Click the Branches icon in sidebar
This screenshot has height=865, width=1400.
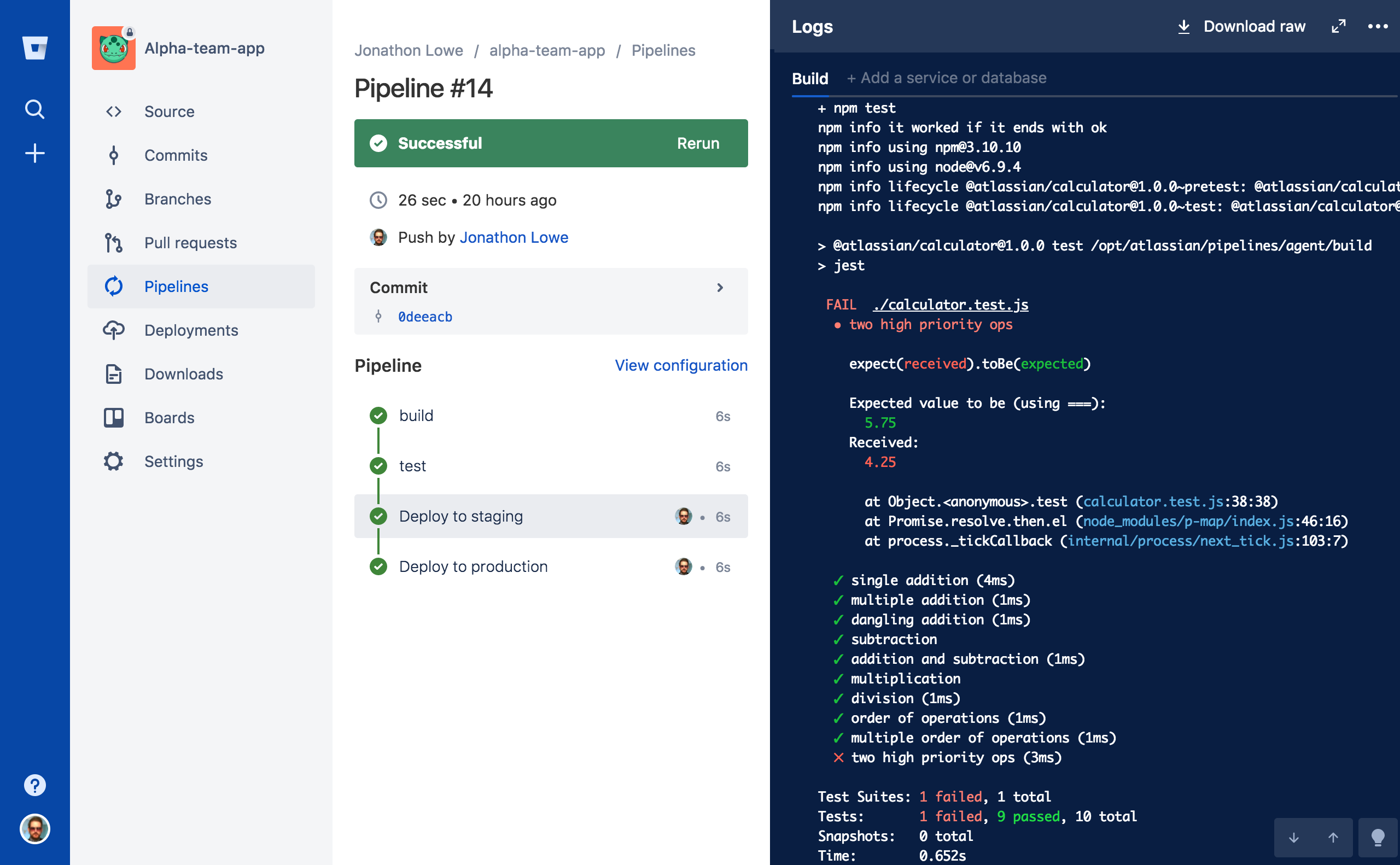pos(113,199)
